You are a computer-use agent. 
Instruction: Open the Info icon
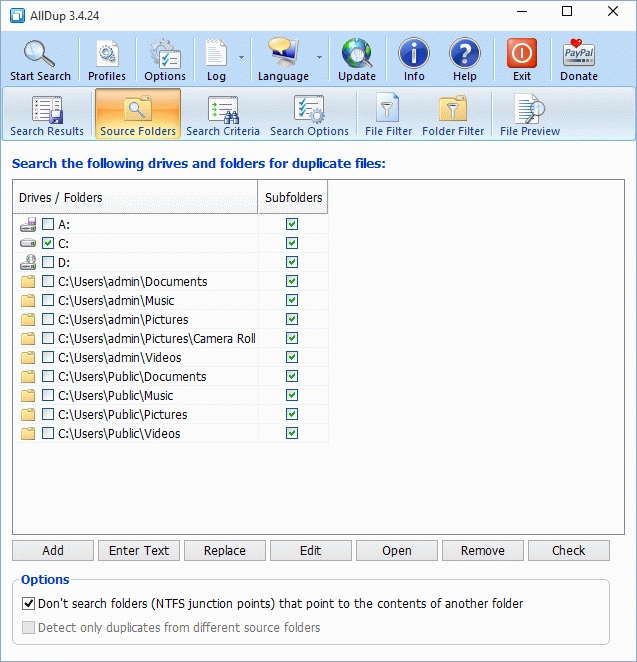point(414,54)
